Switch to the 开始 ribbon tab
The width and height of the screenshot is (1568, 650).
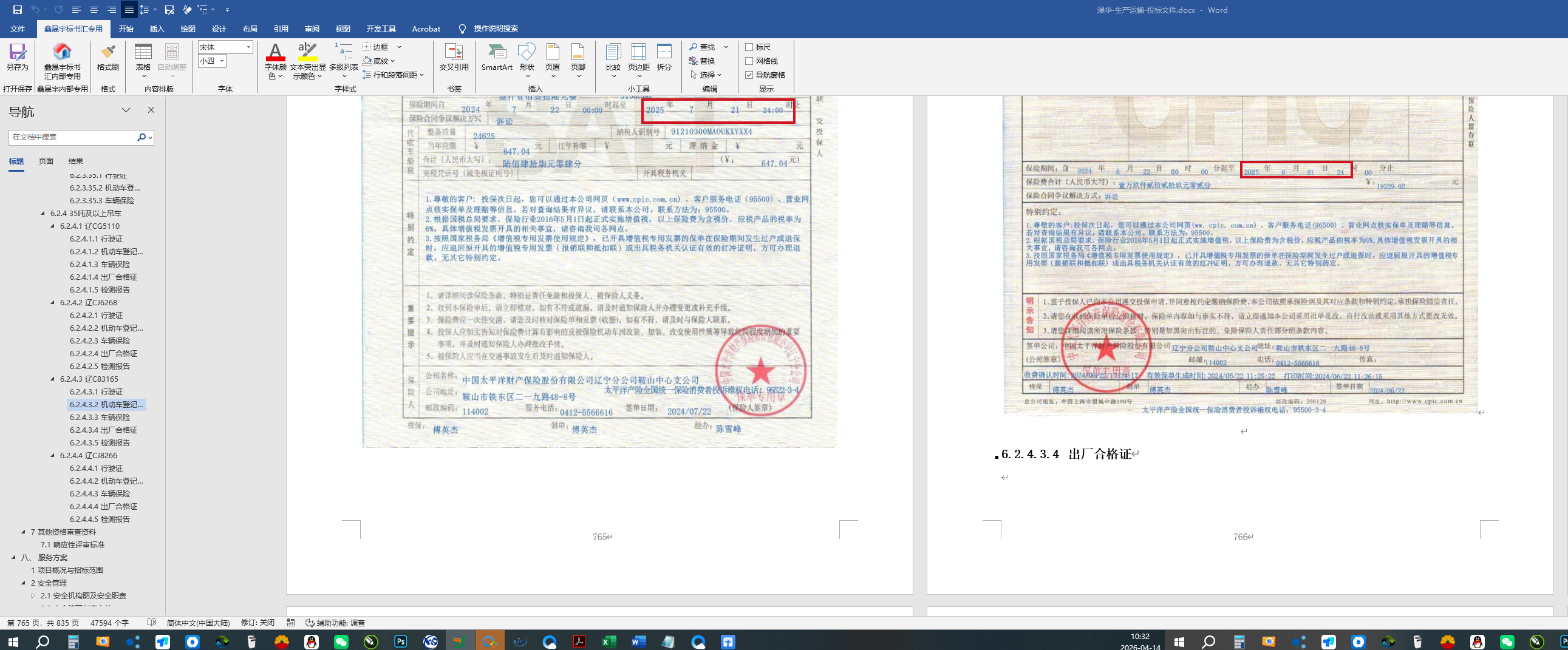click(126, 29)
